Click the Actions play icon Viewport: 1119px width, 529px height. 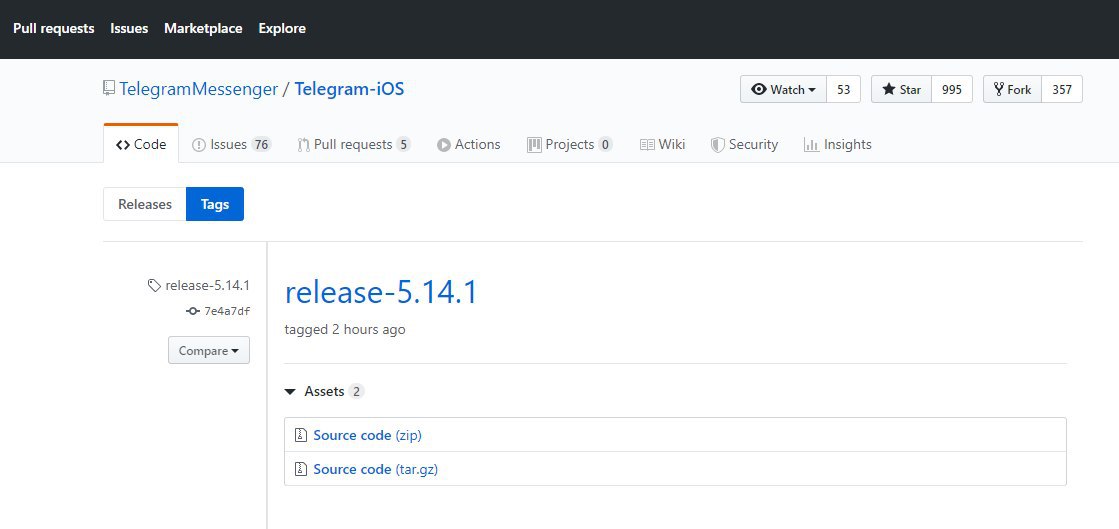443,145
